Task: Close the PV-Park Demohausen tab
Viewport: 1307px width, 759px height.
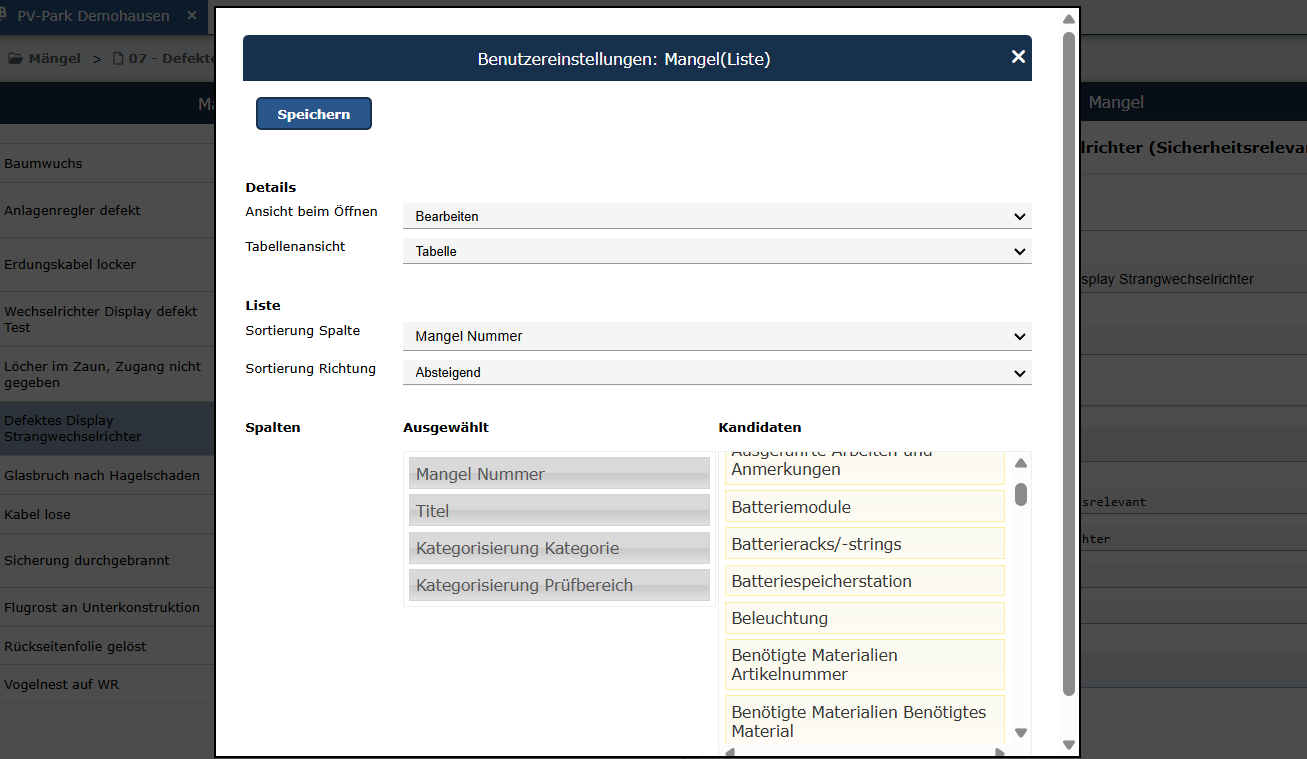Action: coord(192,16)
